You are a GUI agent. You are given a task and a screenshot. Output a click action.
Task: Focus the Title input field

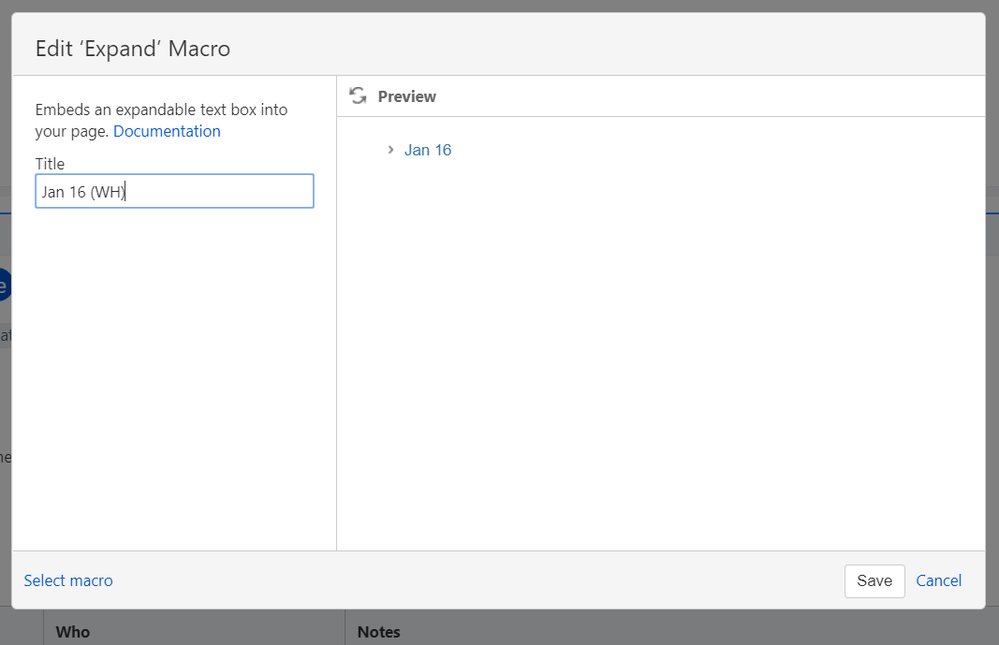click(175, 191)
